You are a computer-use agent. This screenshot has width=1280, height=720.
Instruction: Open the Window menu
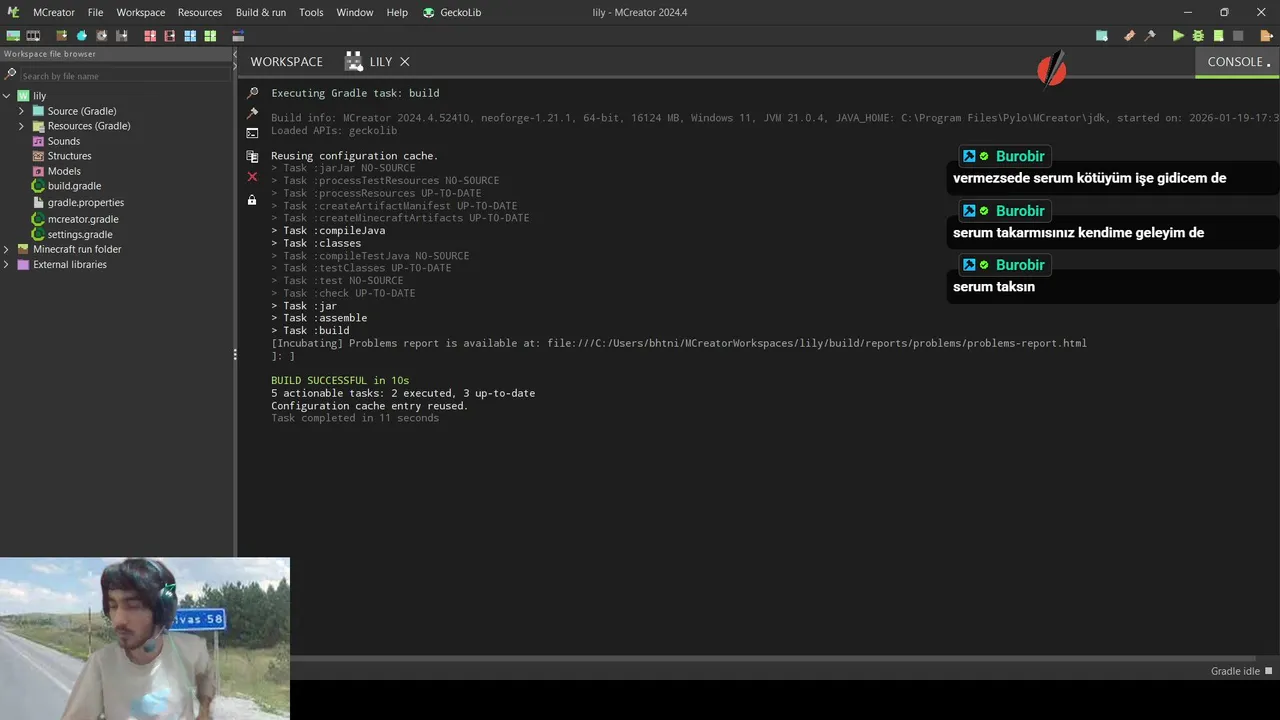click(355, 12)
